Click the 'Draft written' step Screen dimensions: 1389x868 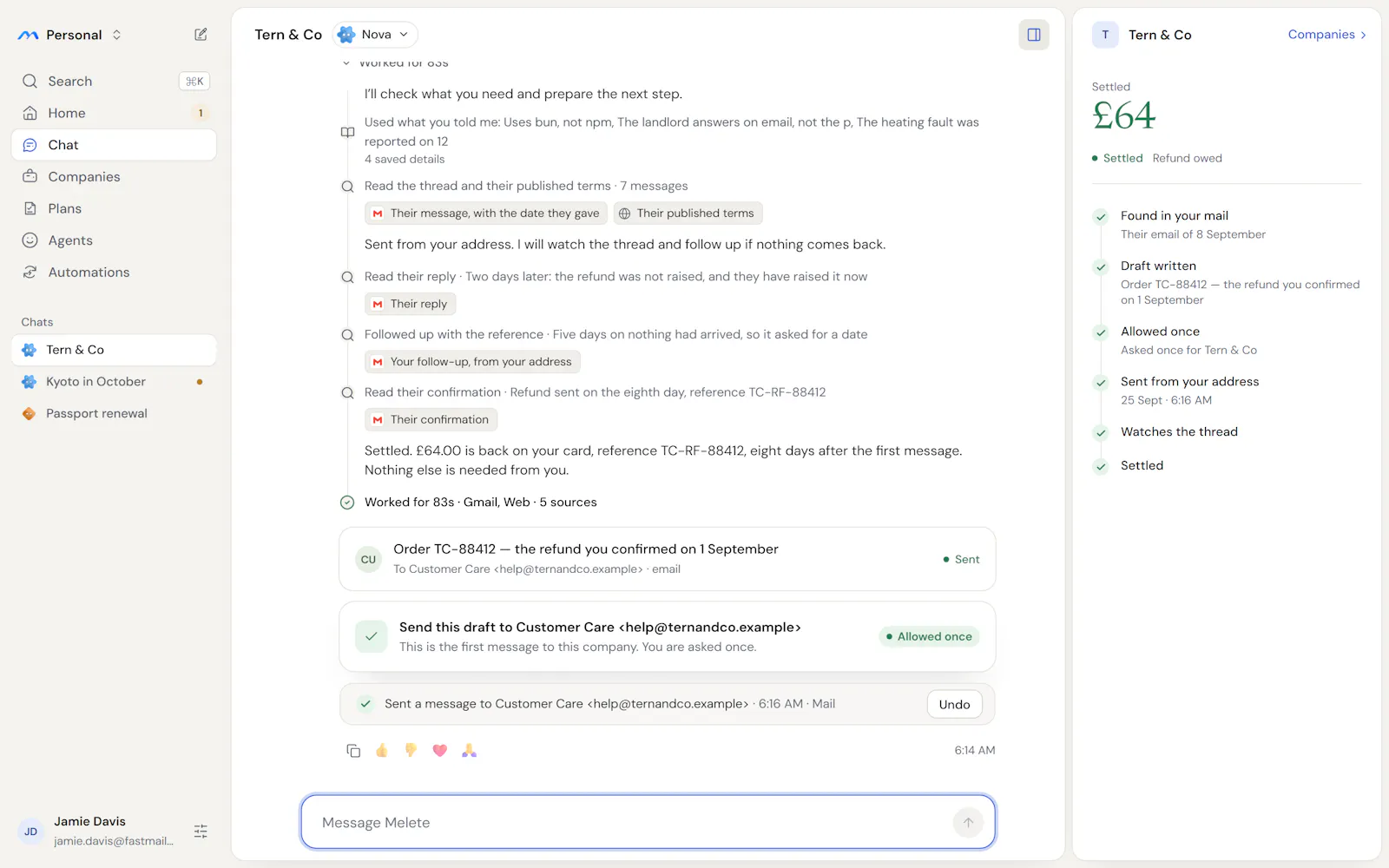(1227, 282)
